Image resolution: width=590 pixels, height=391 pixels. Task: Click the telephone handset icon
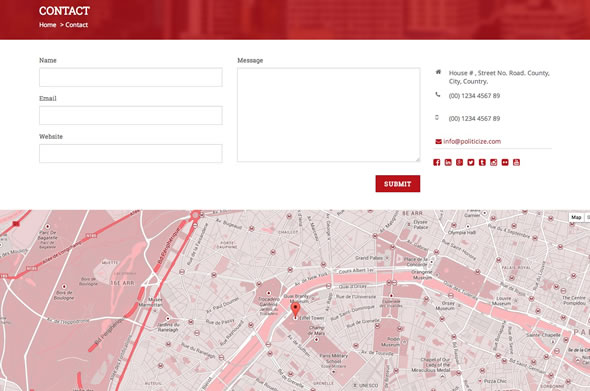[438, 94]
